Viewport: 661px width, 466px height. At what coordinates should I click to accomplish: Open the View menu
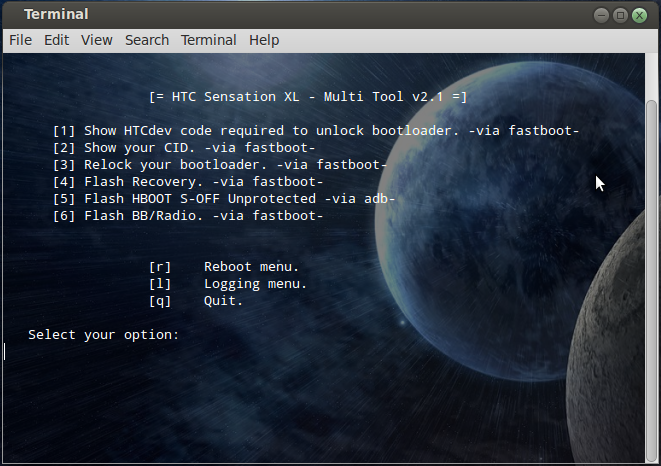97,40
